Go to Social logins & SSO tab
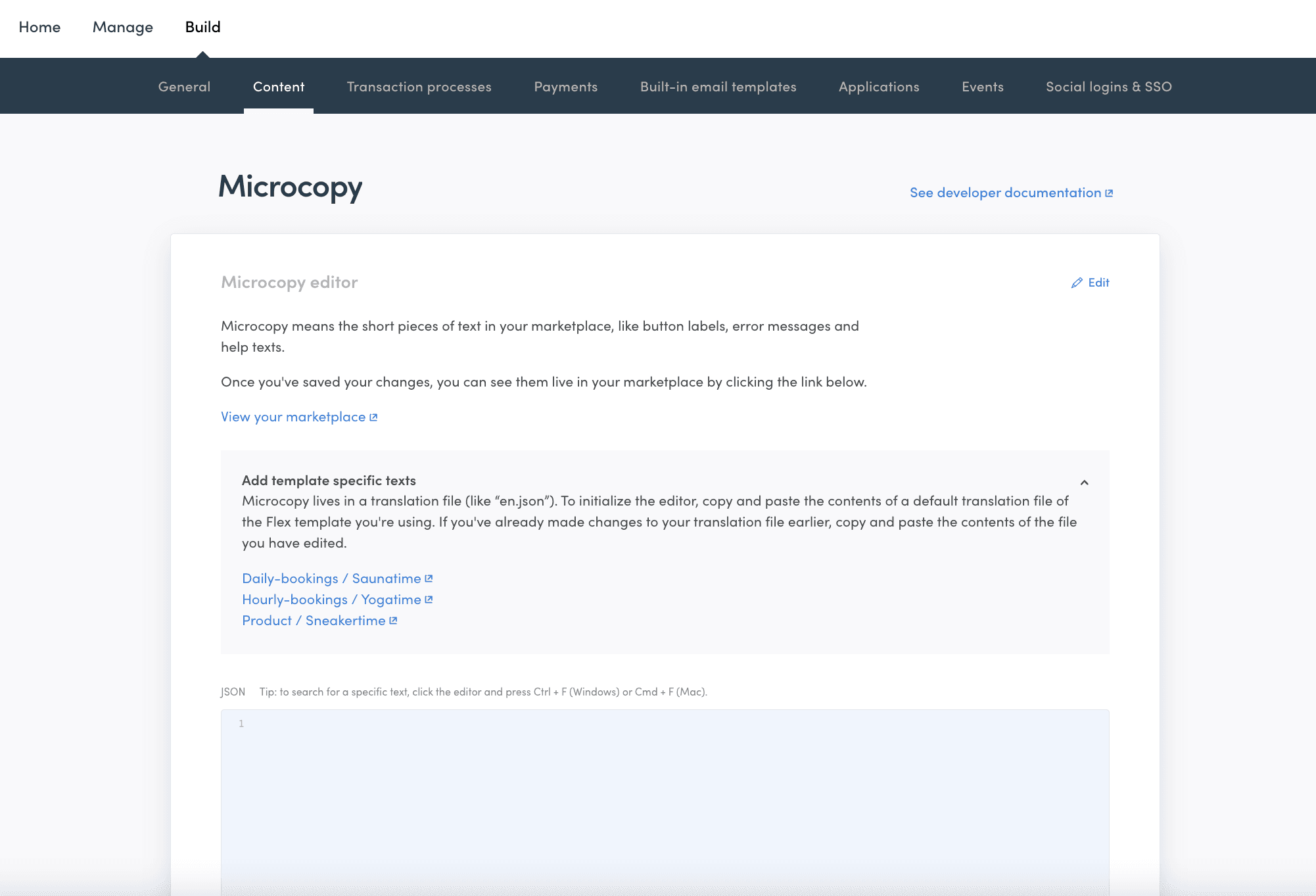The width and height of the screenshot is (1316, 896). [x=1108, y=87]
